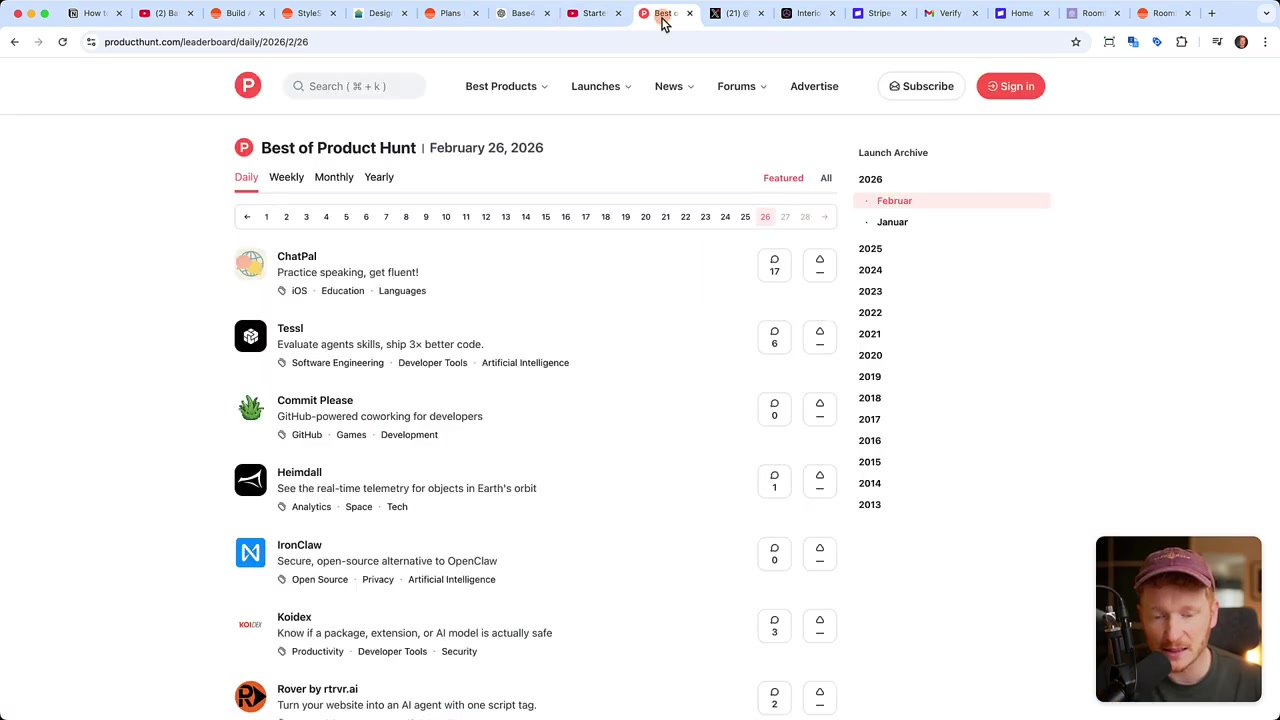Switch to the Stripe browser tab
Screen dimensions: 1280x720
click(x=879, y=13)
